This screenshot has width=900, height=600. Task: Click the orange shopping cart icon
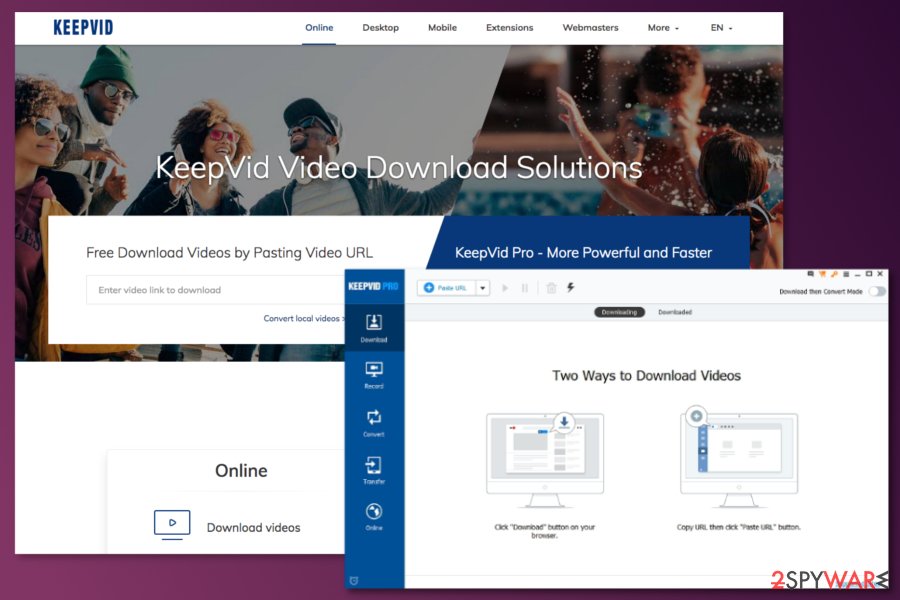[822, 274]
